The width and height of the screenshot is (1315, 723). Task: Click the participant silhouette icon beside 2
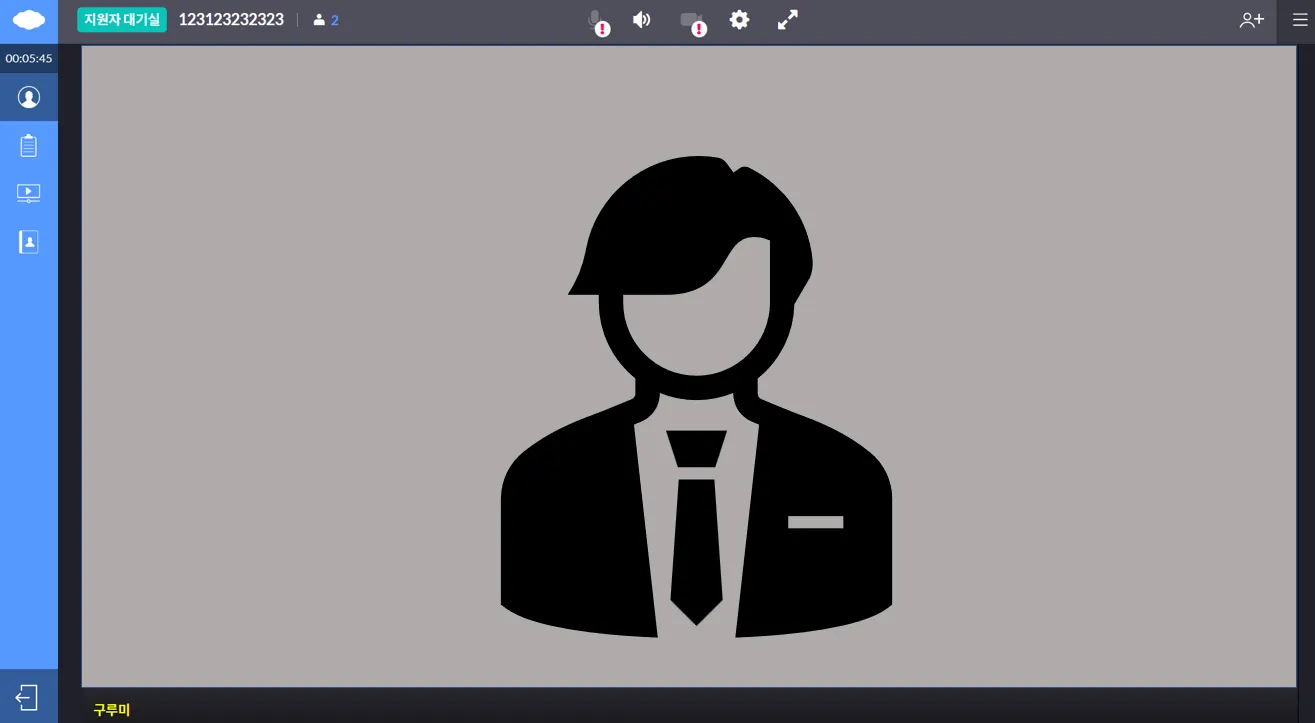319,20
